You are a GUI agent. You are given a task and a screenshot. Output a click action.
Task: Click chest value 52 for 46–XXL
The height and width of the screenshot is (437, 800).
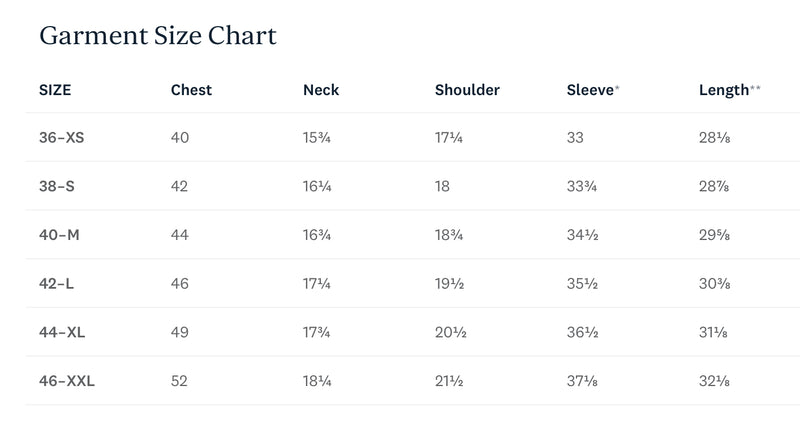tap(179, 381)
